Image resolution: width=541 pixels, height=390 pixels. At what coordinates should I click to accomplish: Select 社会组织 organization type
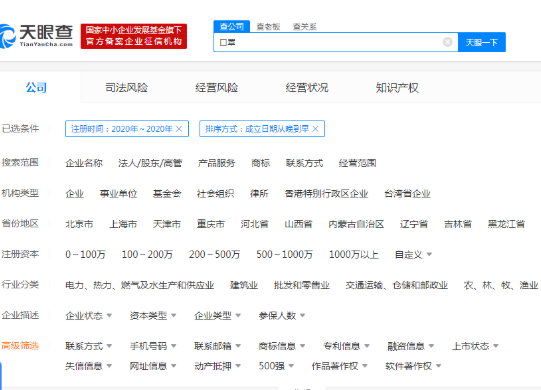[x=215, y=194]
